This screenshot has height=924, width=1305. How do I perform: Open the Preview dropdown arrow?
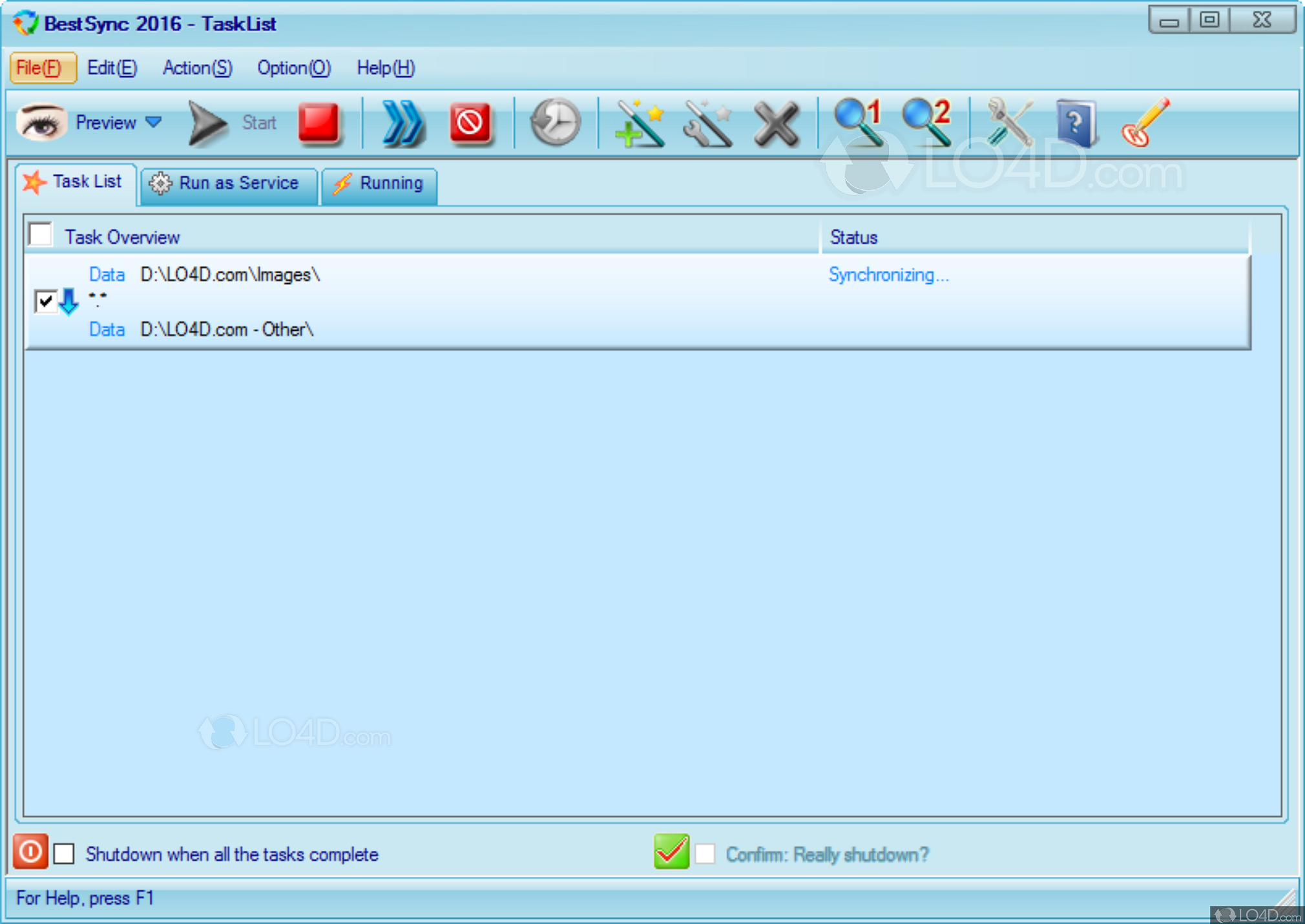pyautogui.click(x=154, y=122)
